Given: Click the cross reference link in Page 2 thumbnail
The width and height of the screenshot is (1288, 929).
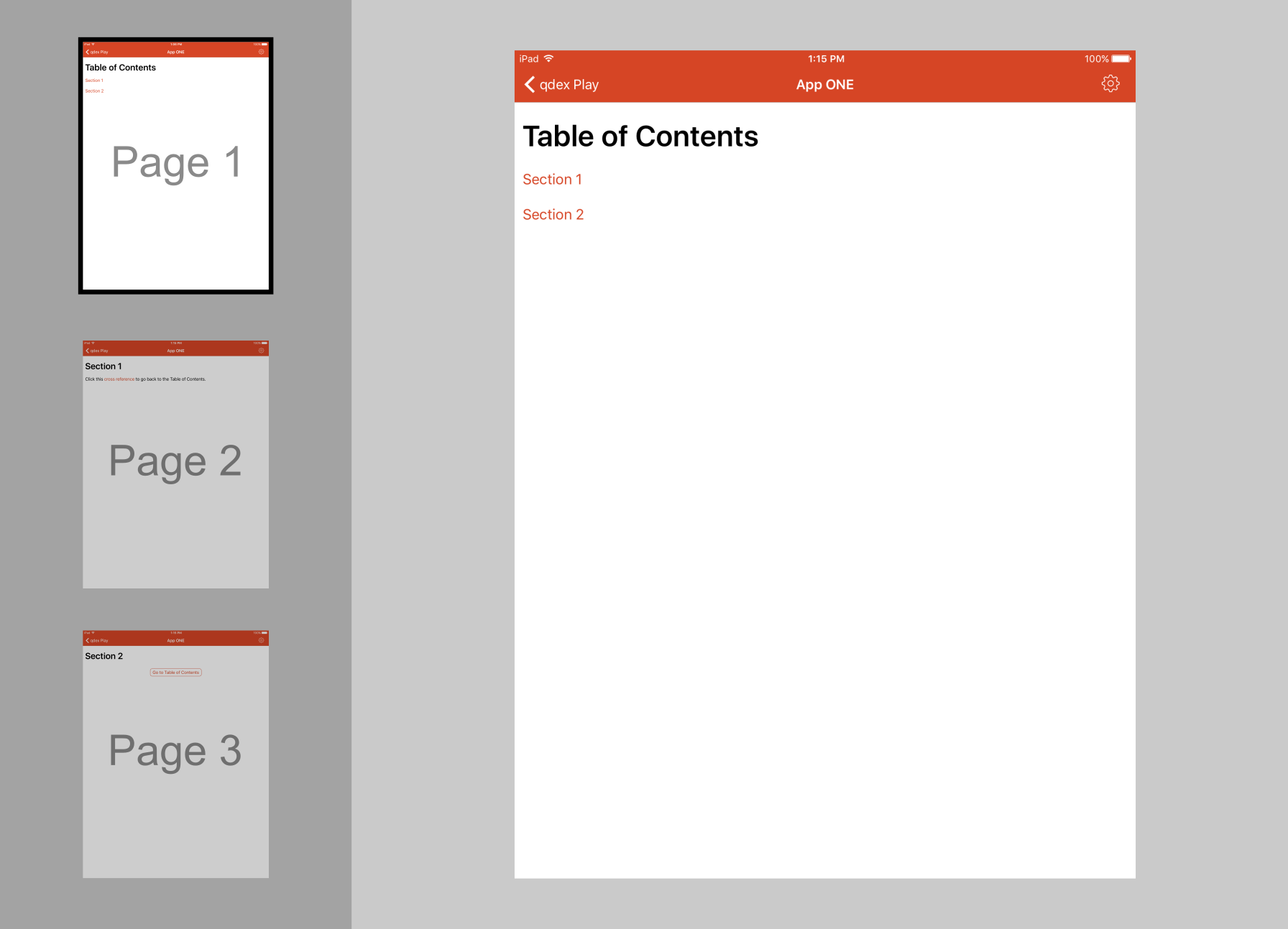Looking at the screenshot, I should [x=119, y=379].
